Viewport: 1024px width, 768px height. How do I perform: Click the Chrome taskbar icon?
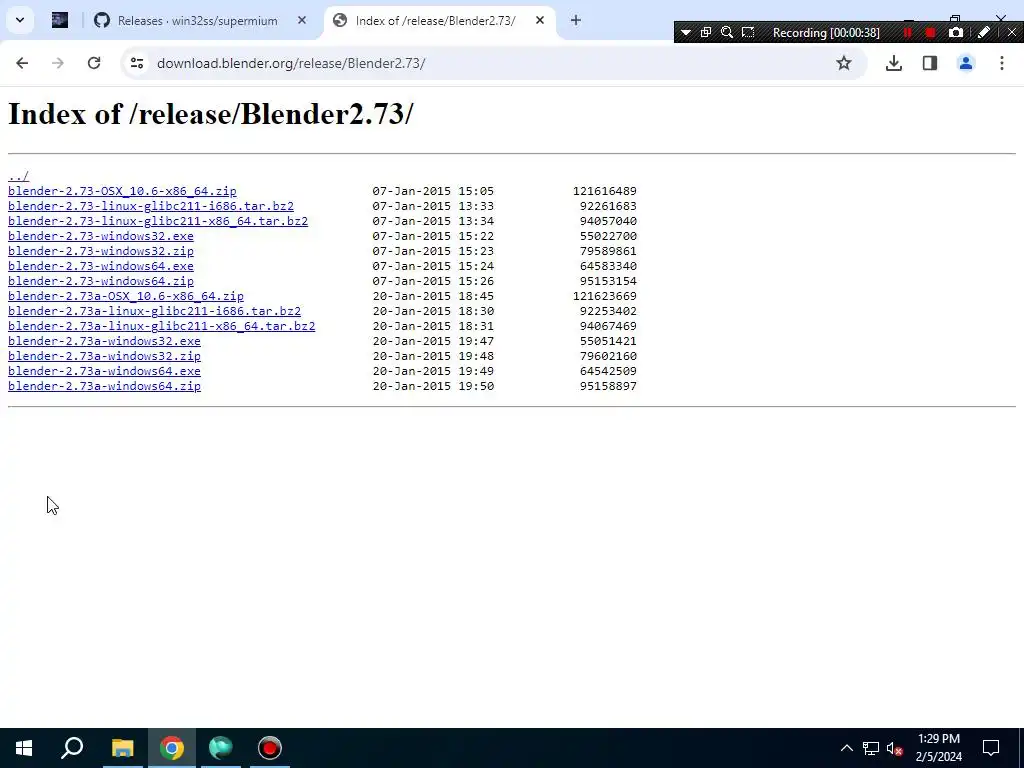(x=172, y=748)
